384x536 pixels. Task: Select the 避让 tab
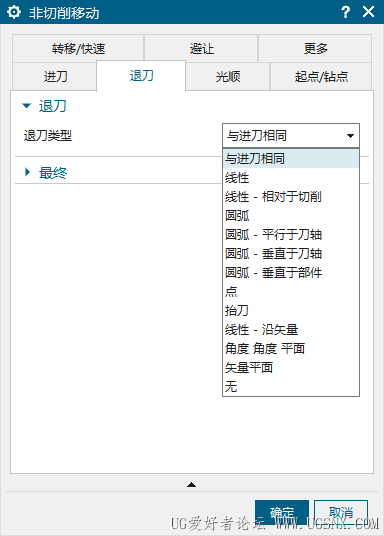(201, 49)
